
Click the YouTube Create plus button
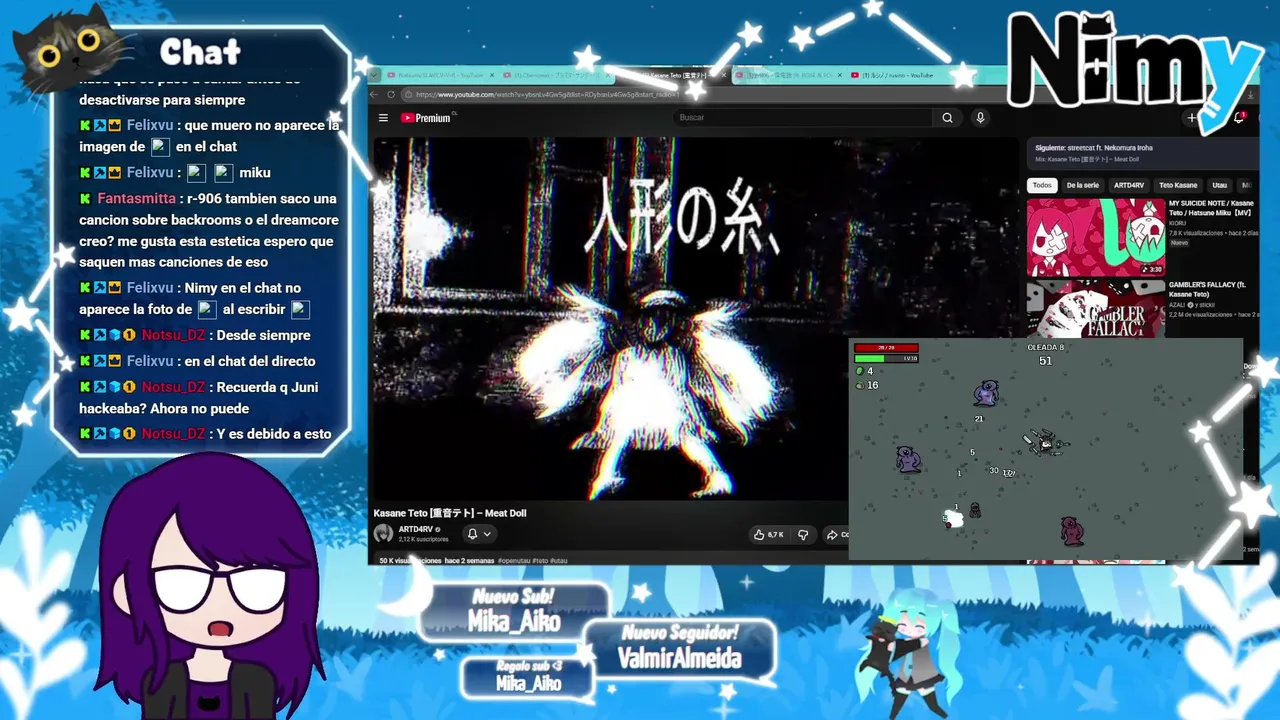[1192, 118]
